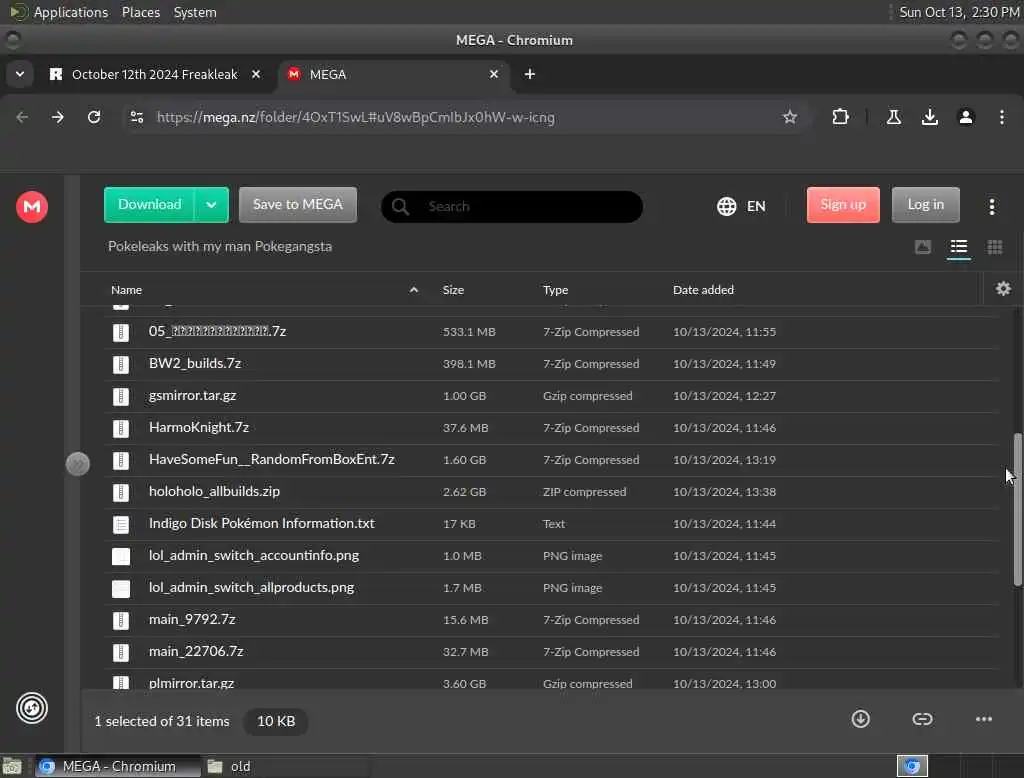Select gsmirror.tar.gz file row

coord(552,396)
